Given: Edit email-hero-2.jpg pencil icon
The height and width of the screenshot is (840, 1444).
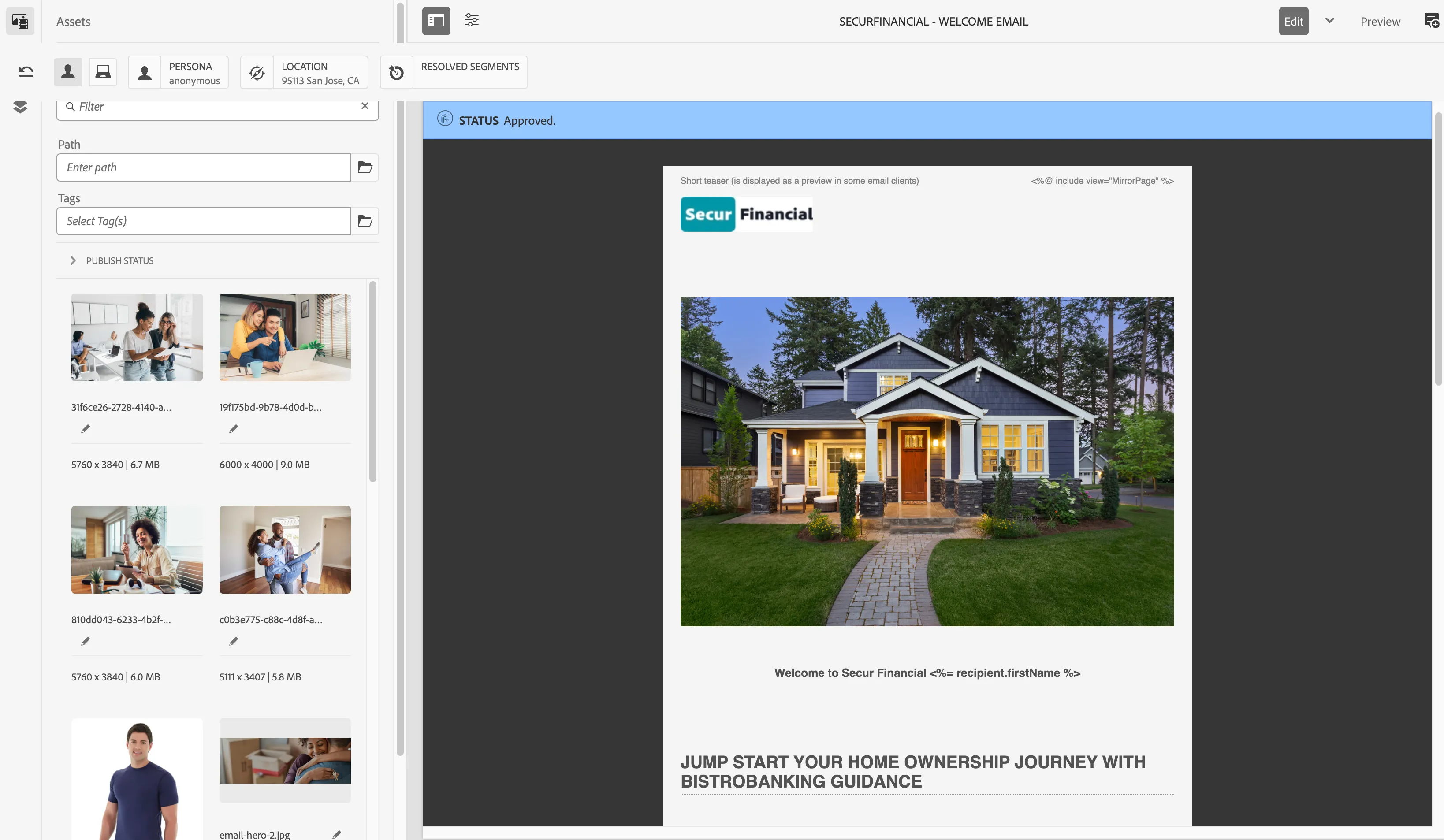Looking at the screenshot, I should 337,834.
